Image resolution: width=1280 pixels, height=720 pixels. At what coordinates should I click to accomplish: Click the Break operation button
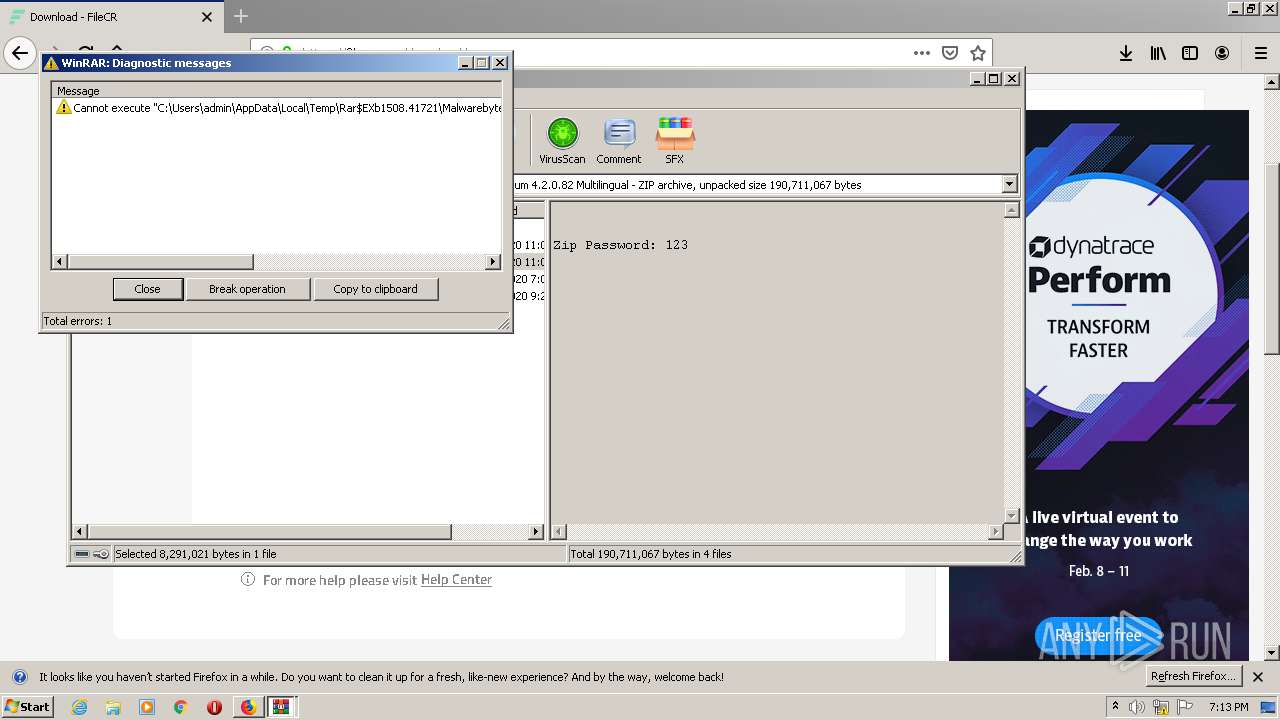tap(247, 289)
